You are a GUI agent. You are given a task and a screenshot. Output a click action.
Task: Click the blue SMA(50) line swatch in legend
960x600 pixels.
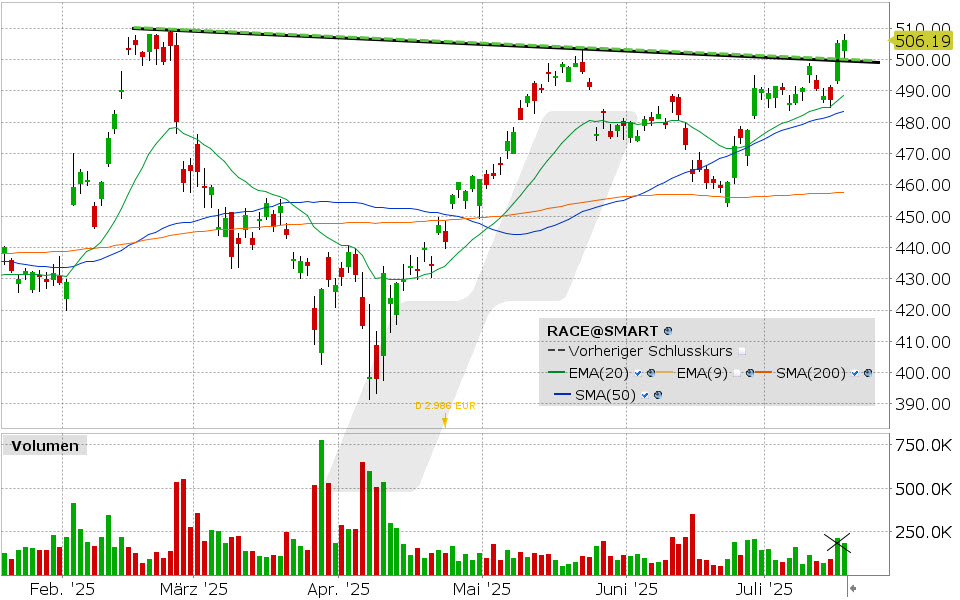[x=563, y=394]
